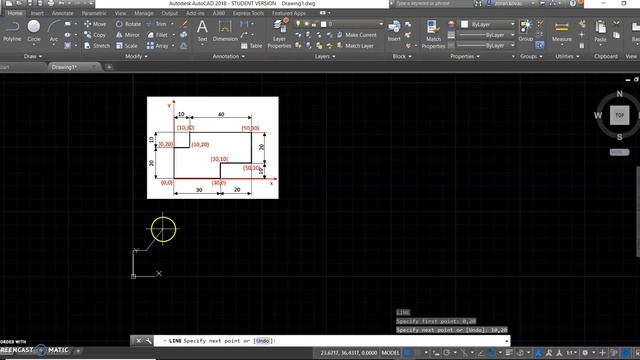Toggle lineweight display in status bar
Viewport: 640px width, 360px height.
point(509,353)
